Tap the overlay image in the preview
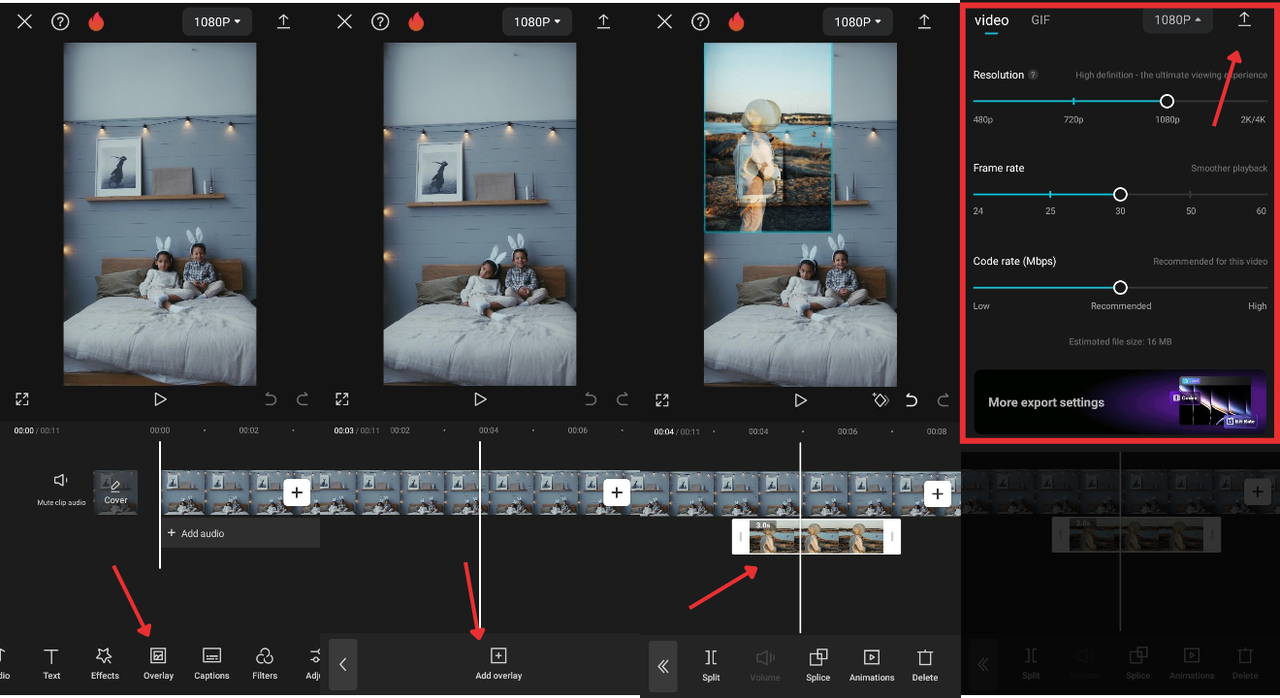The image size is (1280, 698). click(768, 137)
